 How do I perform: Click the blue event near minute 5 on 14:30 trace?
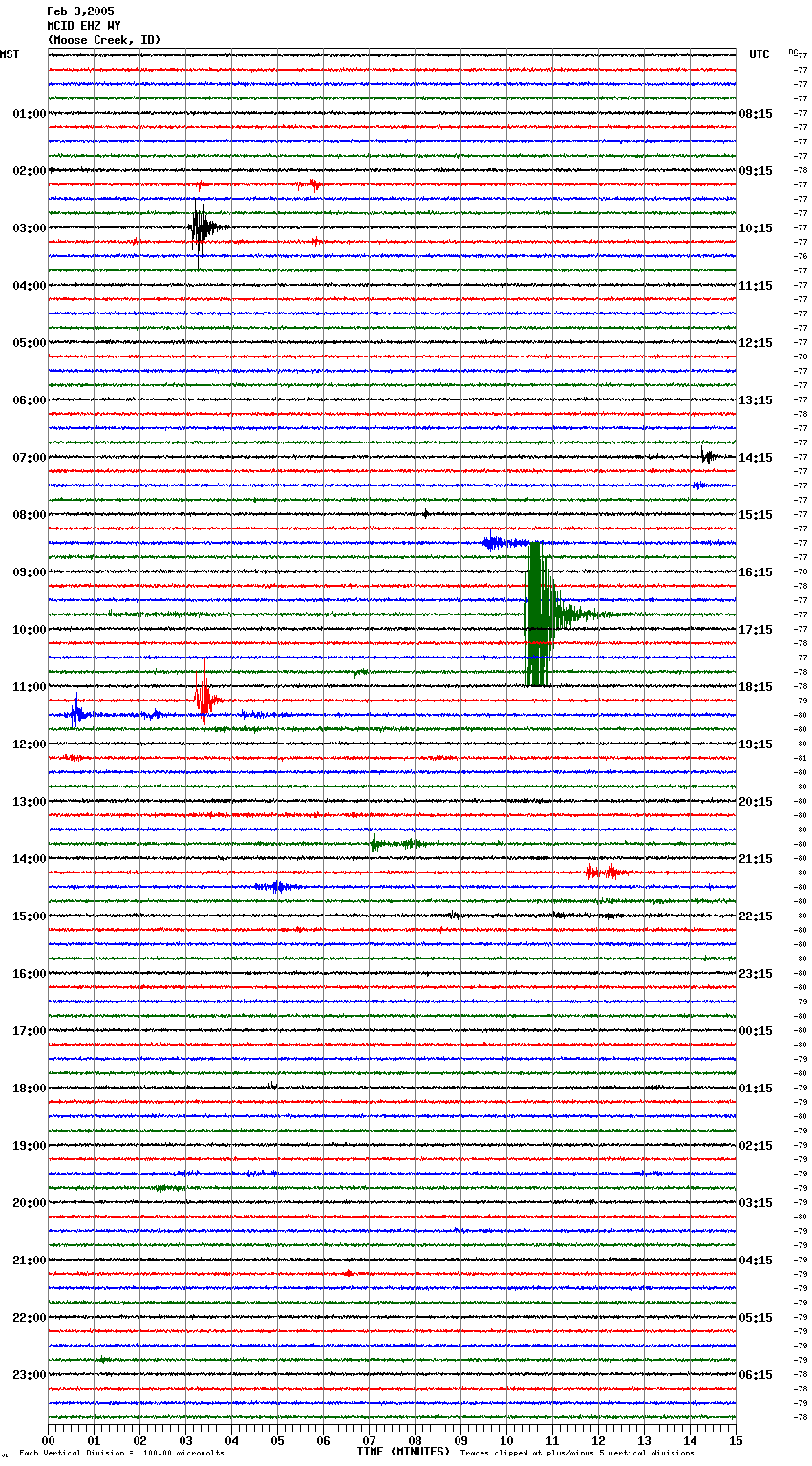[x=277, y=886]
